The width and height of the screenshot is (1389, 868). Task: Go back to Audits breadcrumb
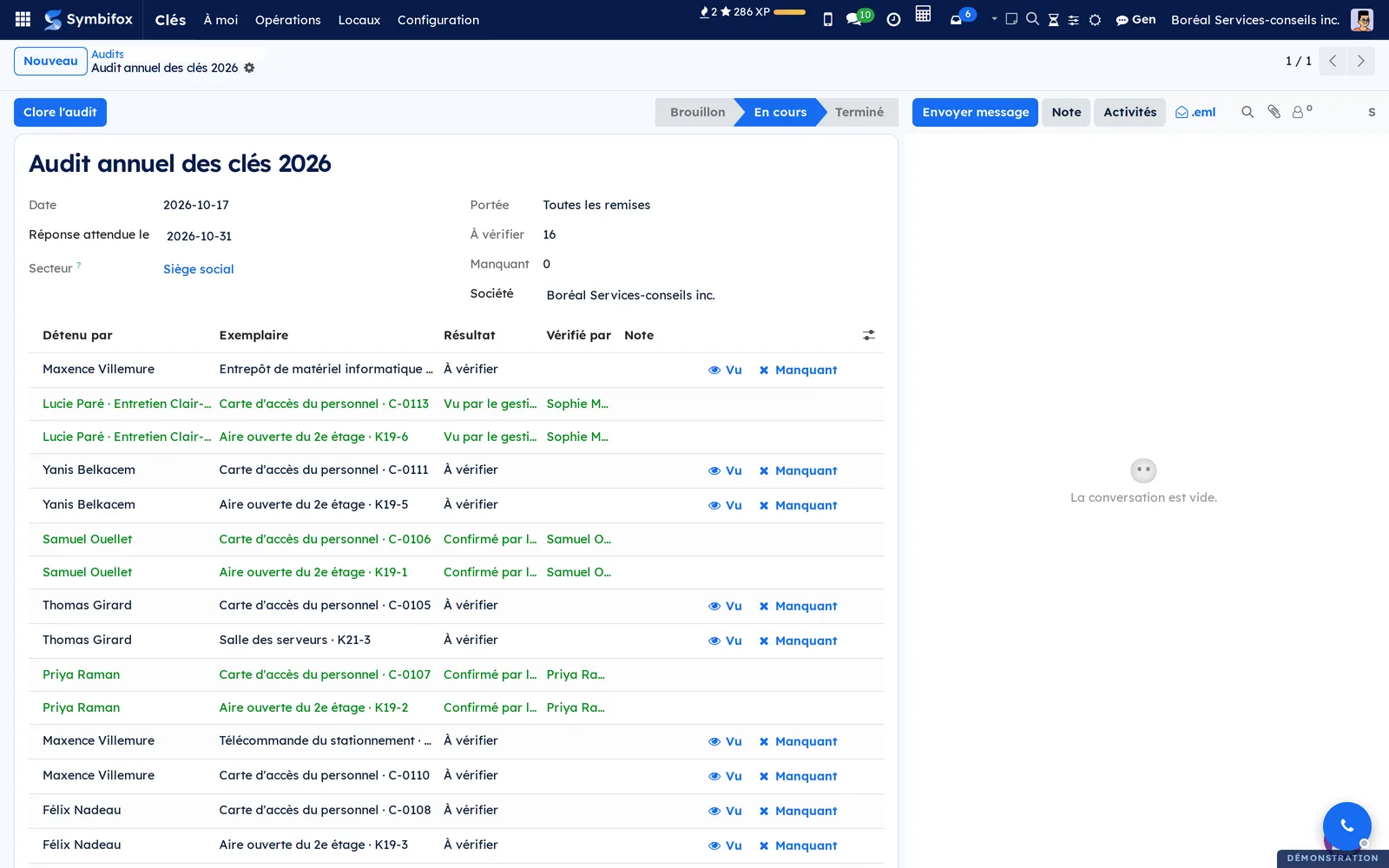(108, 54)
